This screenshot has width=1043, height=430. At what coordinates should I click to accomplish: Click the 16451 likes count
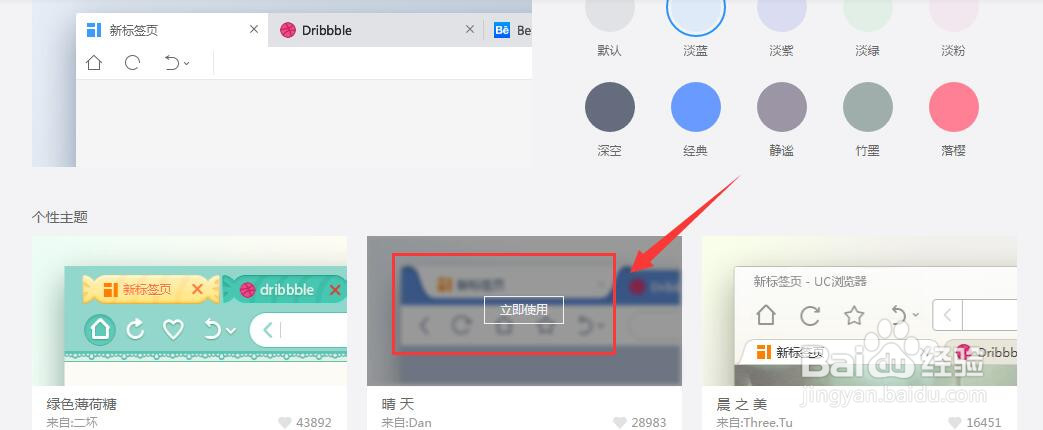(983, 423)
